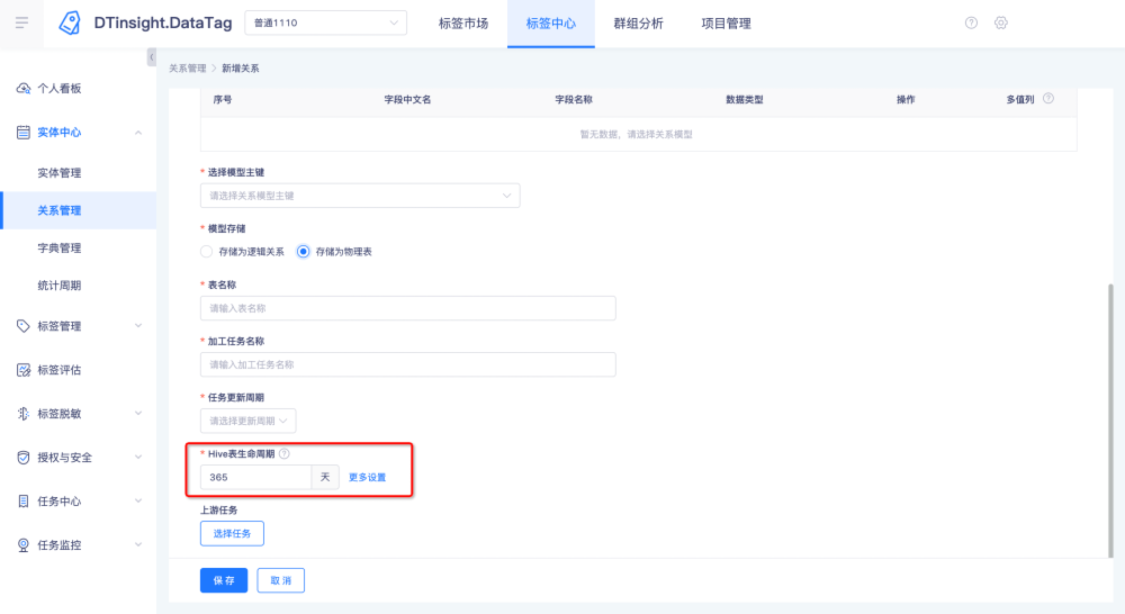Click the 标签脱敏 masking icon
This screenshot has width=1125, height=614.
[23, 414]
